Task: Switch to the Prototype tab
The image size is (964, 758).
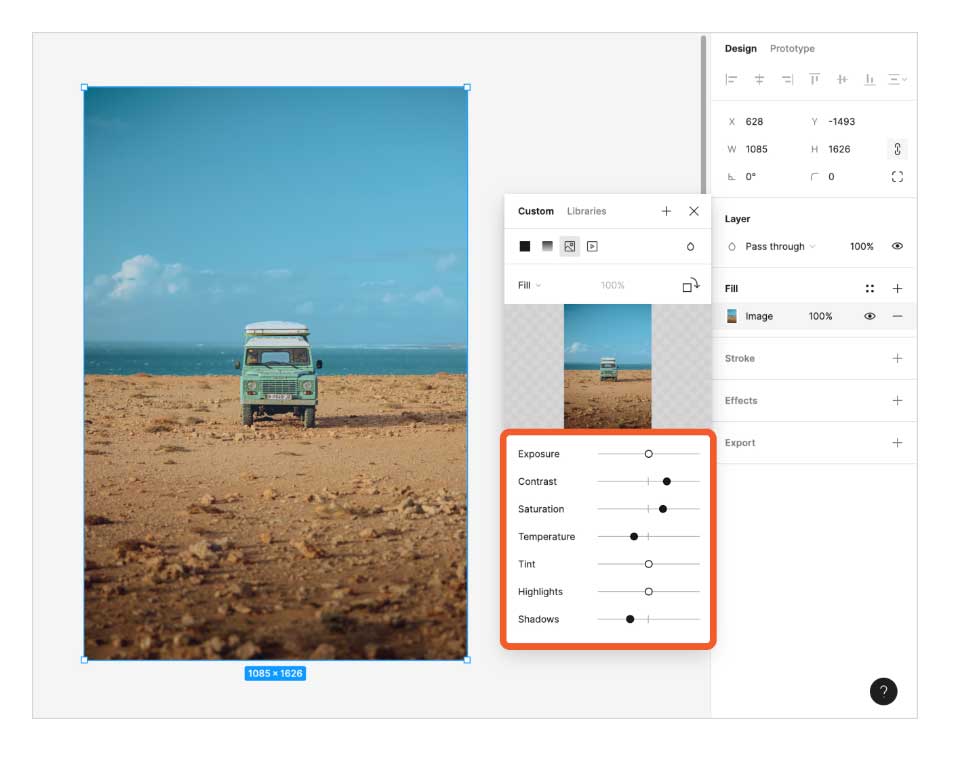Action: click(791, 48)
